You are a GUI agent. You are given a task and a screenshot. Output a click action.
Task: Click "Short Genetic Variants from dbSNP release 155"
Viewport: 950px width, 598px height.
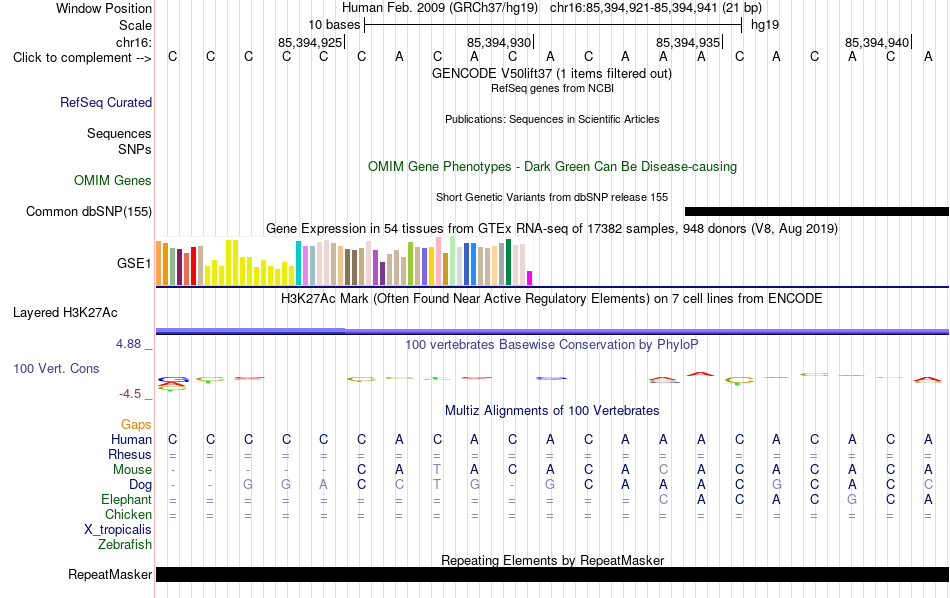[552, 197]
